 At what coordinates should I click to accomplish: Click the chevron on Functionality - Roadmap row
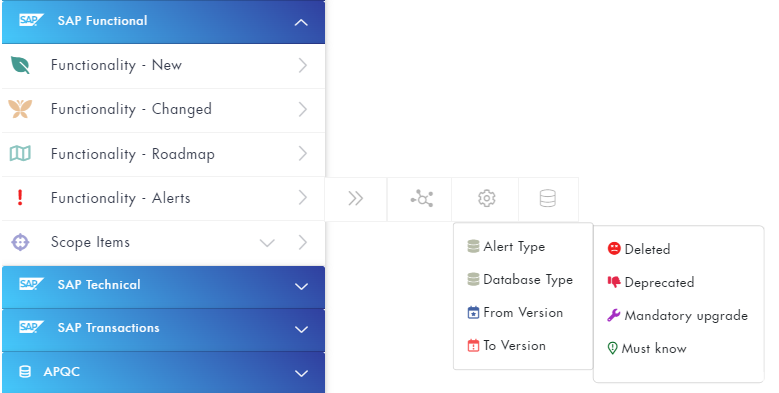pos(303,154)
